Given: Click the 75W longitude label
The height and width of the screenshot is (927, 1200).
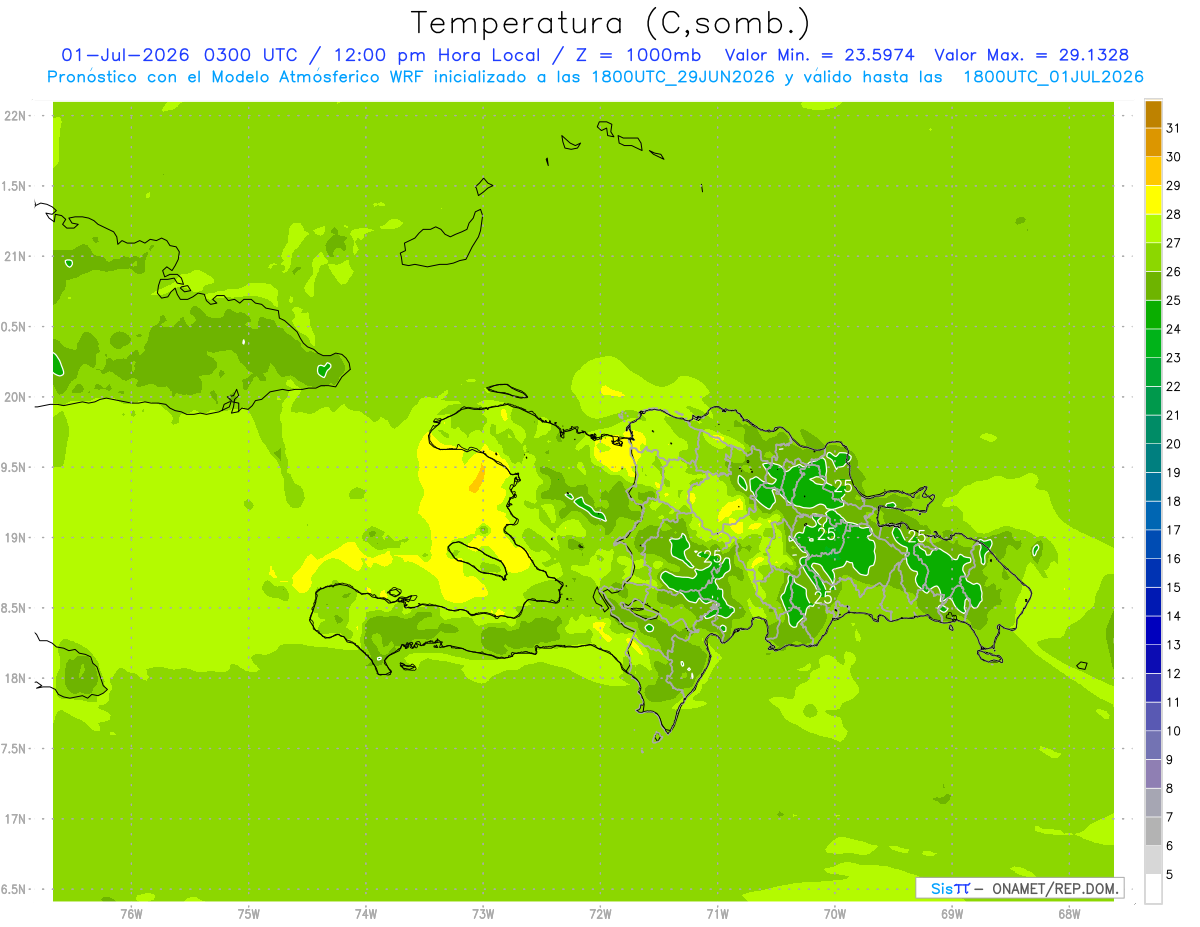Looking at the screenshot, I should point(248,913).
